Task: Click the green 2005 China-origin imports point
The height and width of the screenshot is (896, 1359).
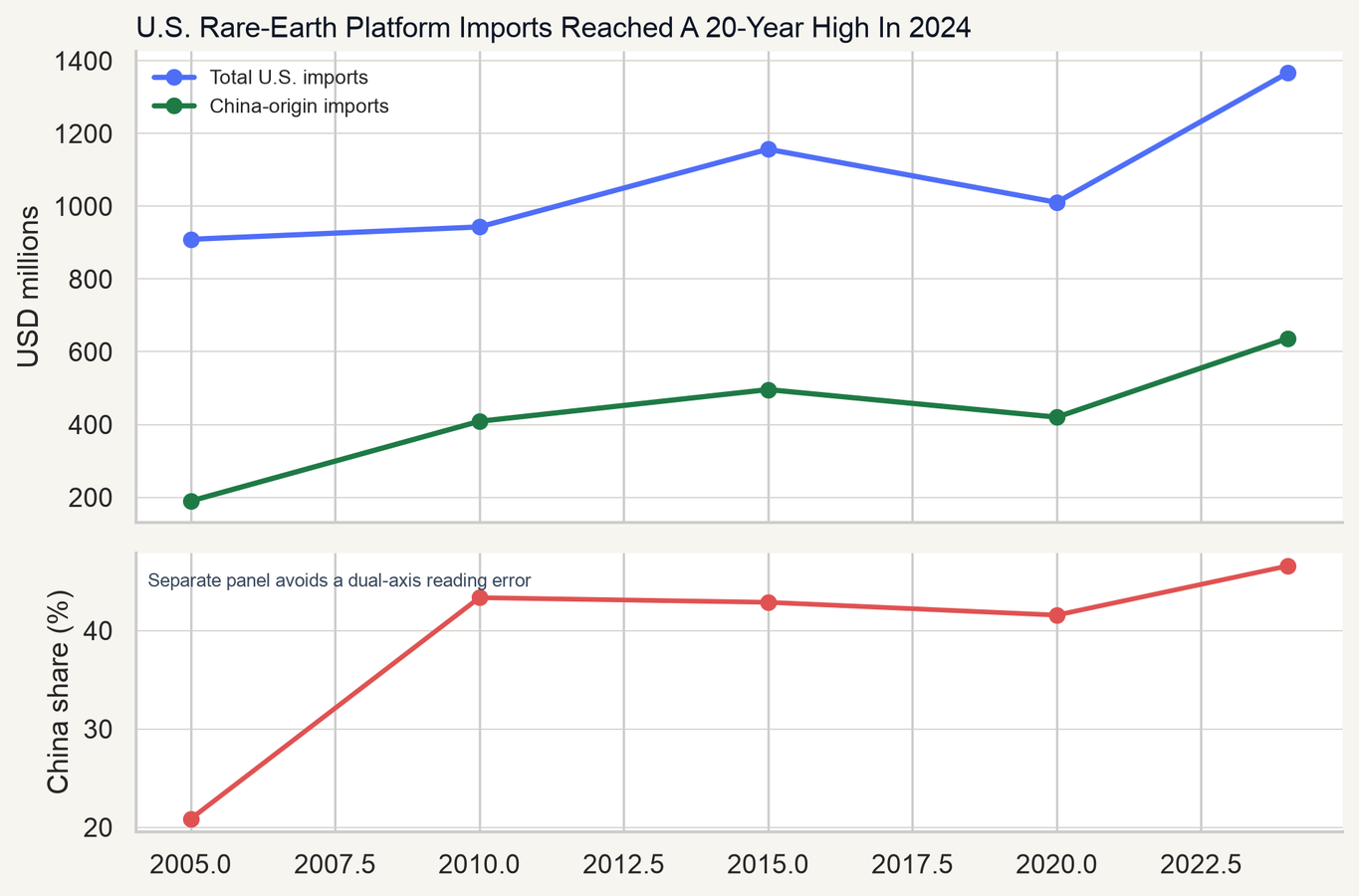Action: click(191, 501)
